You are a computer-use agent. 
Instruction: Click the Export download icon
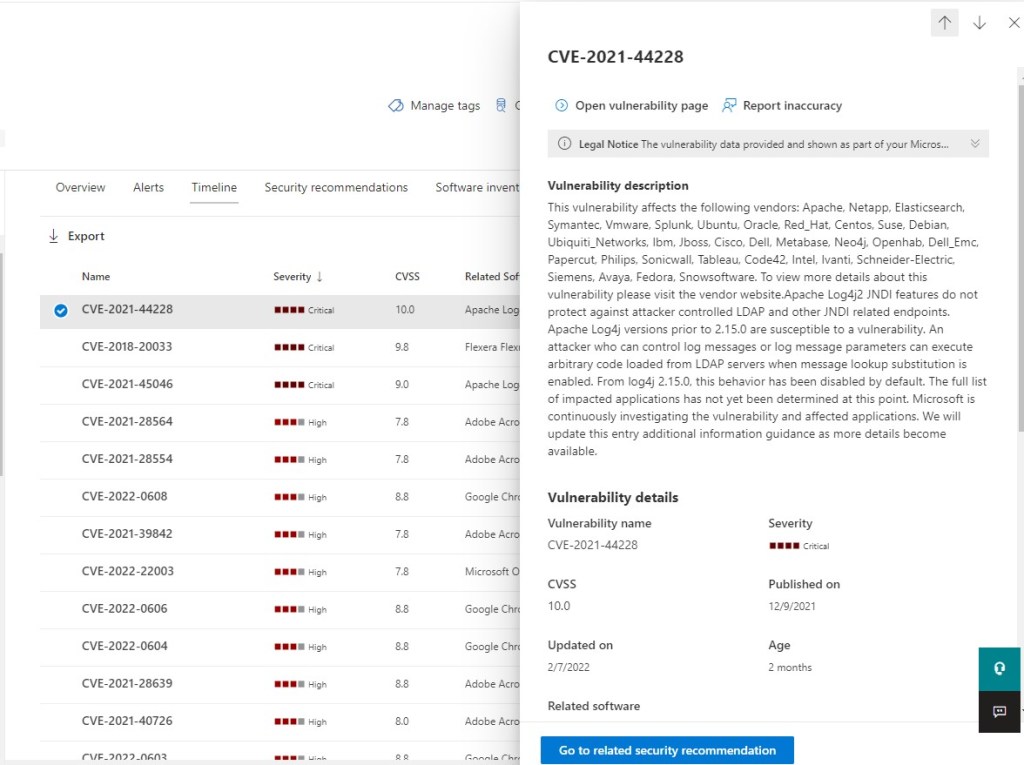pyautogui.click(x=54, y=237)
